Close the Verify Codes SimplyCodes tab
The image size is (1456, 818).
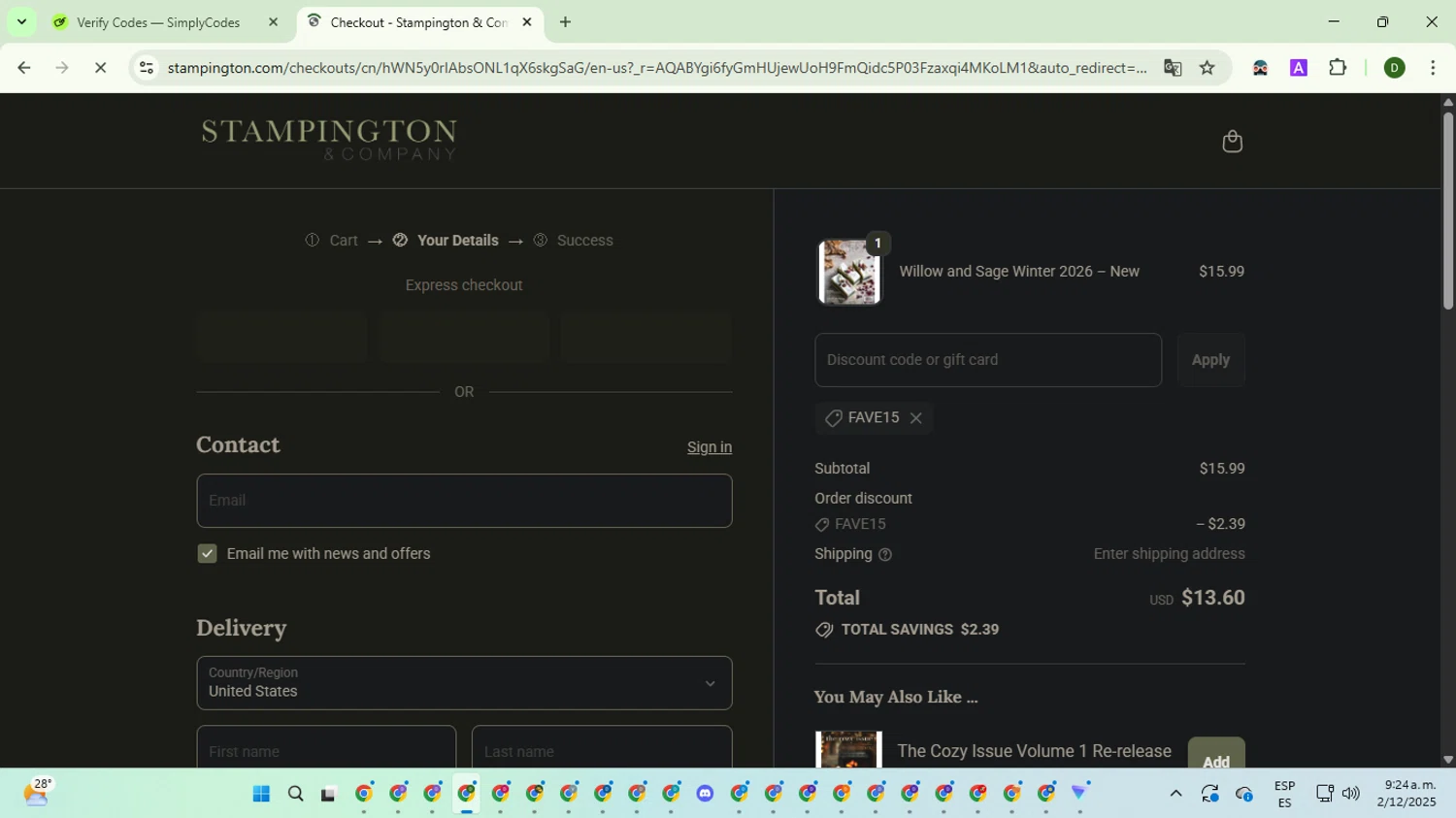(273, 21)
